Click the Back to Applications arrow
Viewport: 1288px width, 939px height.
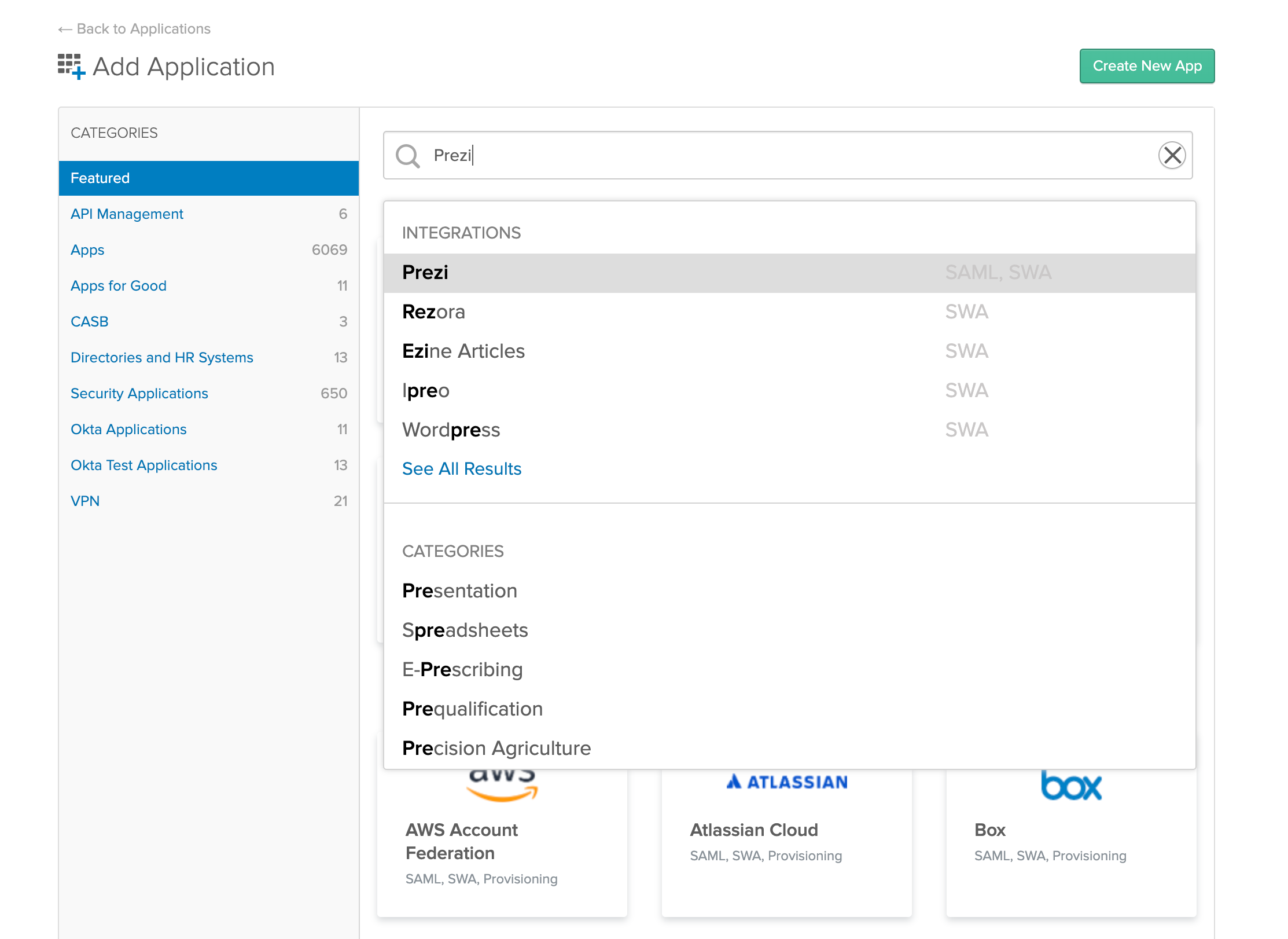click(65, 29)
